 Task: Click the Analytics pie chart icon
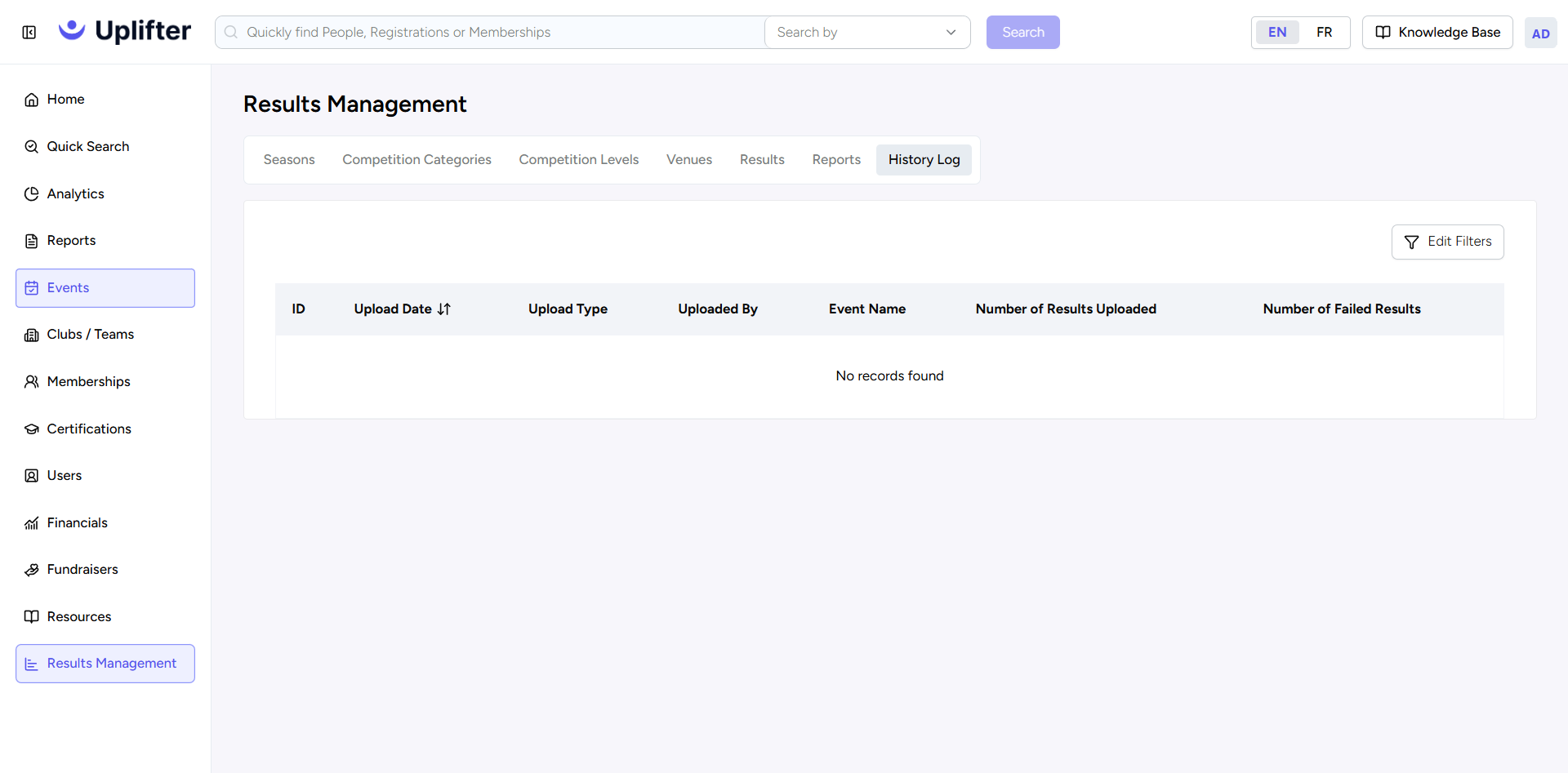click(x=32, y=194)
